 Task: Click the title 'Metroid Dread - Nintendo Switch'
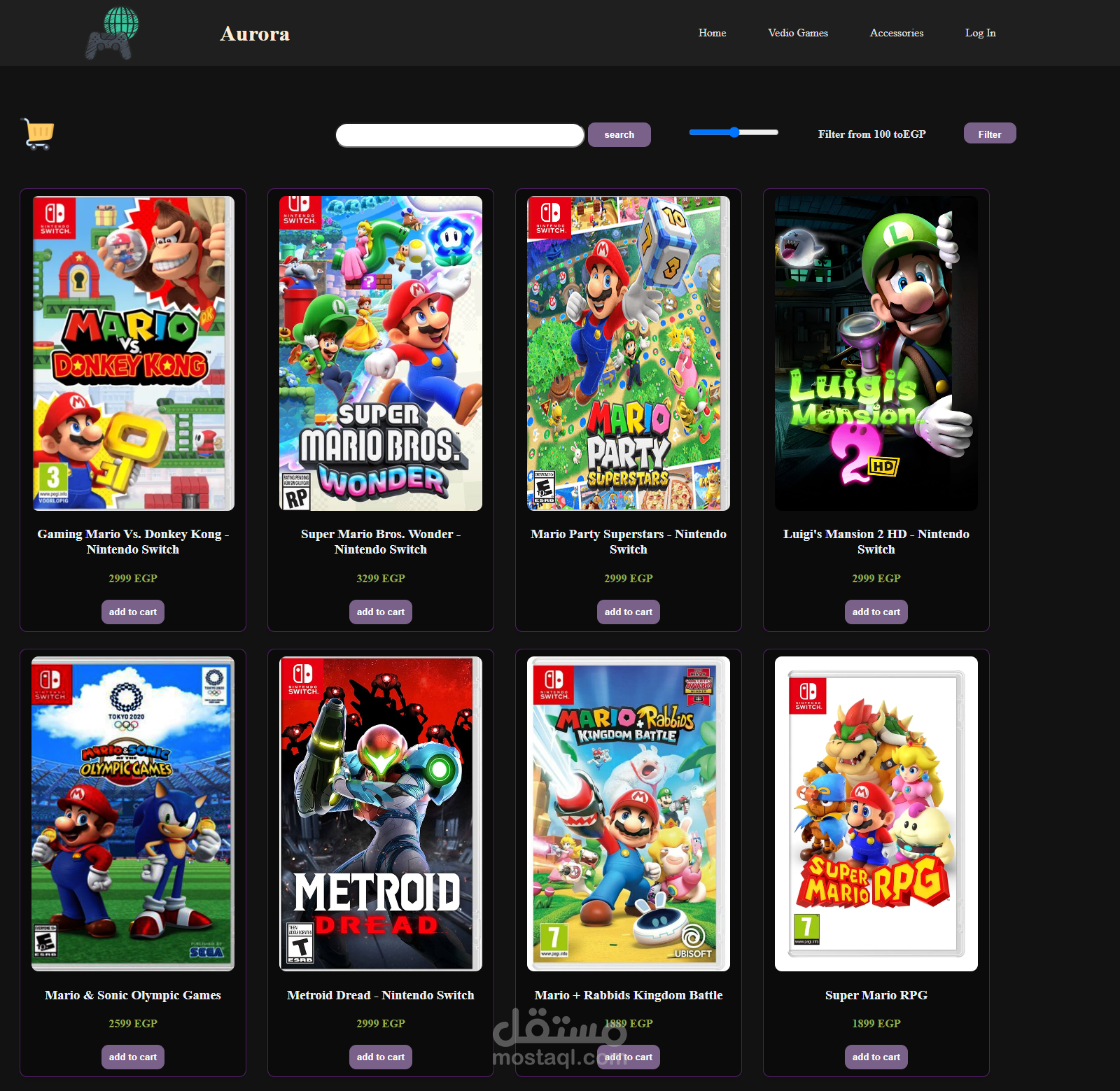(381, 995)
